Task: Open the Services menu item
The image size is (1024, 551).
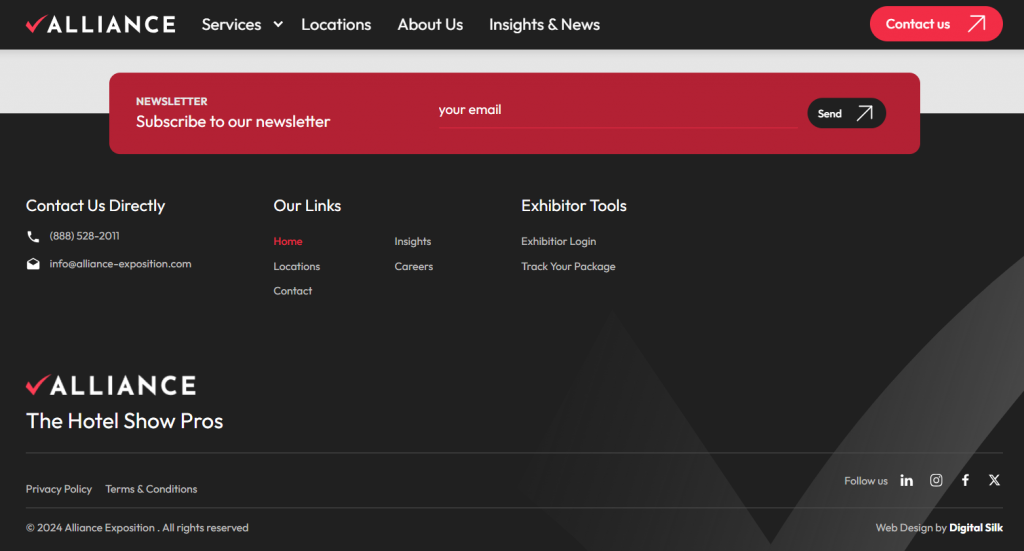Action: click(231, 25)
